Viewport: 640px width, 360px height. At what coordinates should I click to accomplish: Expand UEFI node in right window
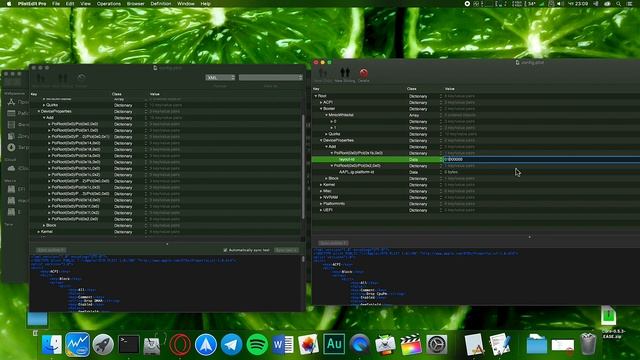tap(321, 210)
